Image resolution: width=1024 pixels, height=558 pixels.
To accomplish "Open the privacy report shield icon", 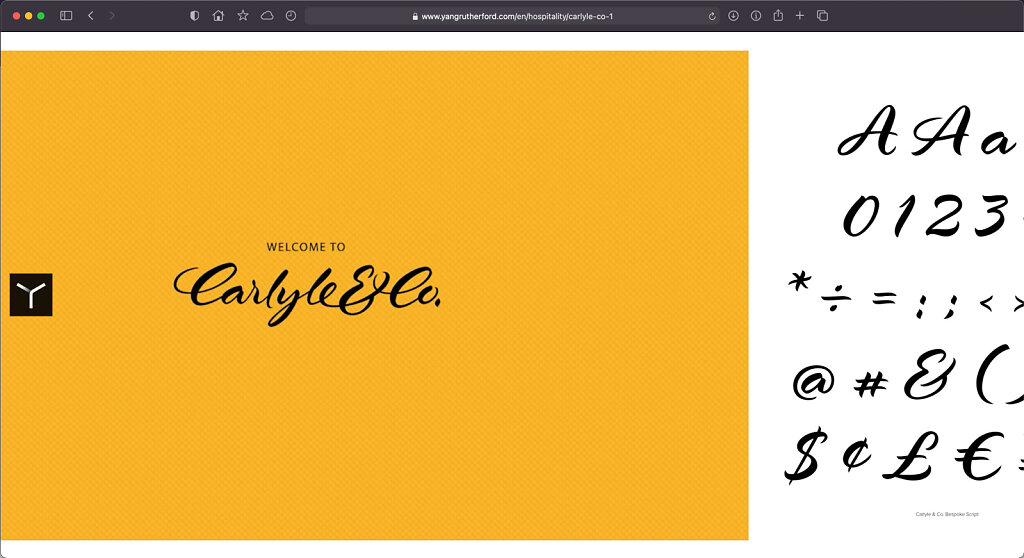I will pos(195,16).
